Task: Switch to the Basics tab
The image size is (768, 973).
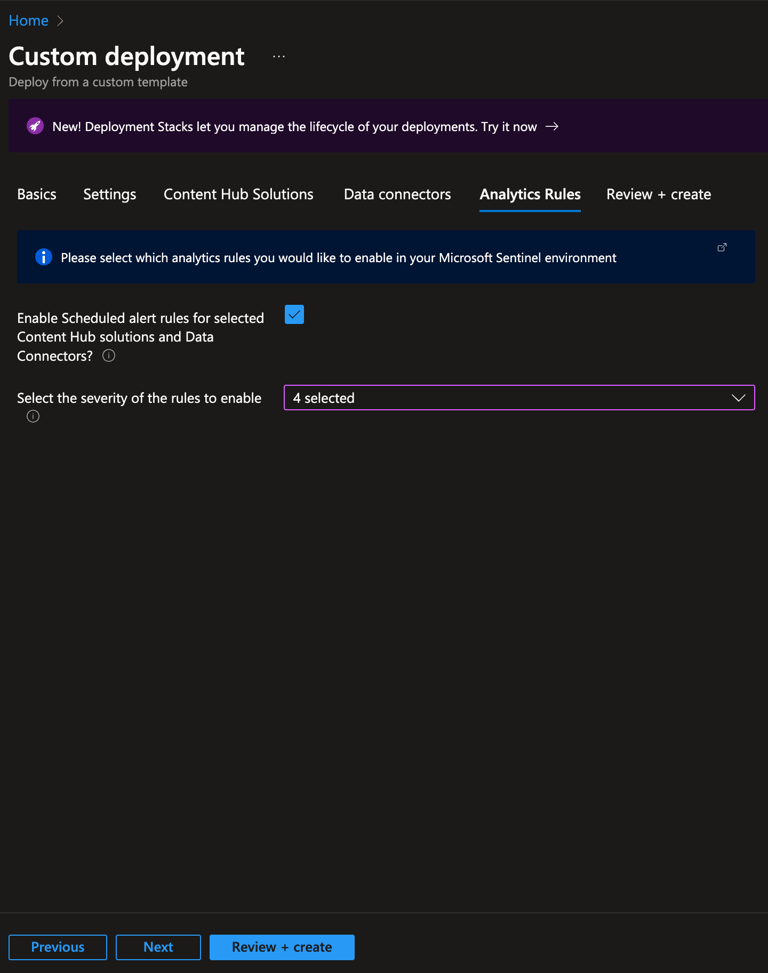Action: pos(37,194)
